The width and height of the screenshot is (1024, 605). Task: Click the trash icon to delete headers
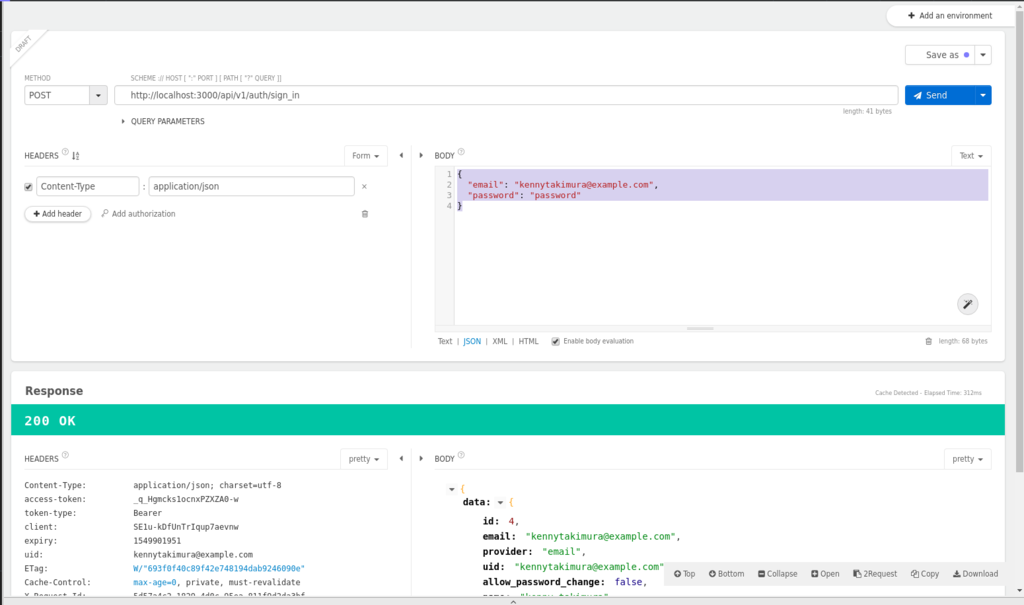tap(365, 214)
